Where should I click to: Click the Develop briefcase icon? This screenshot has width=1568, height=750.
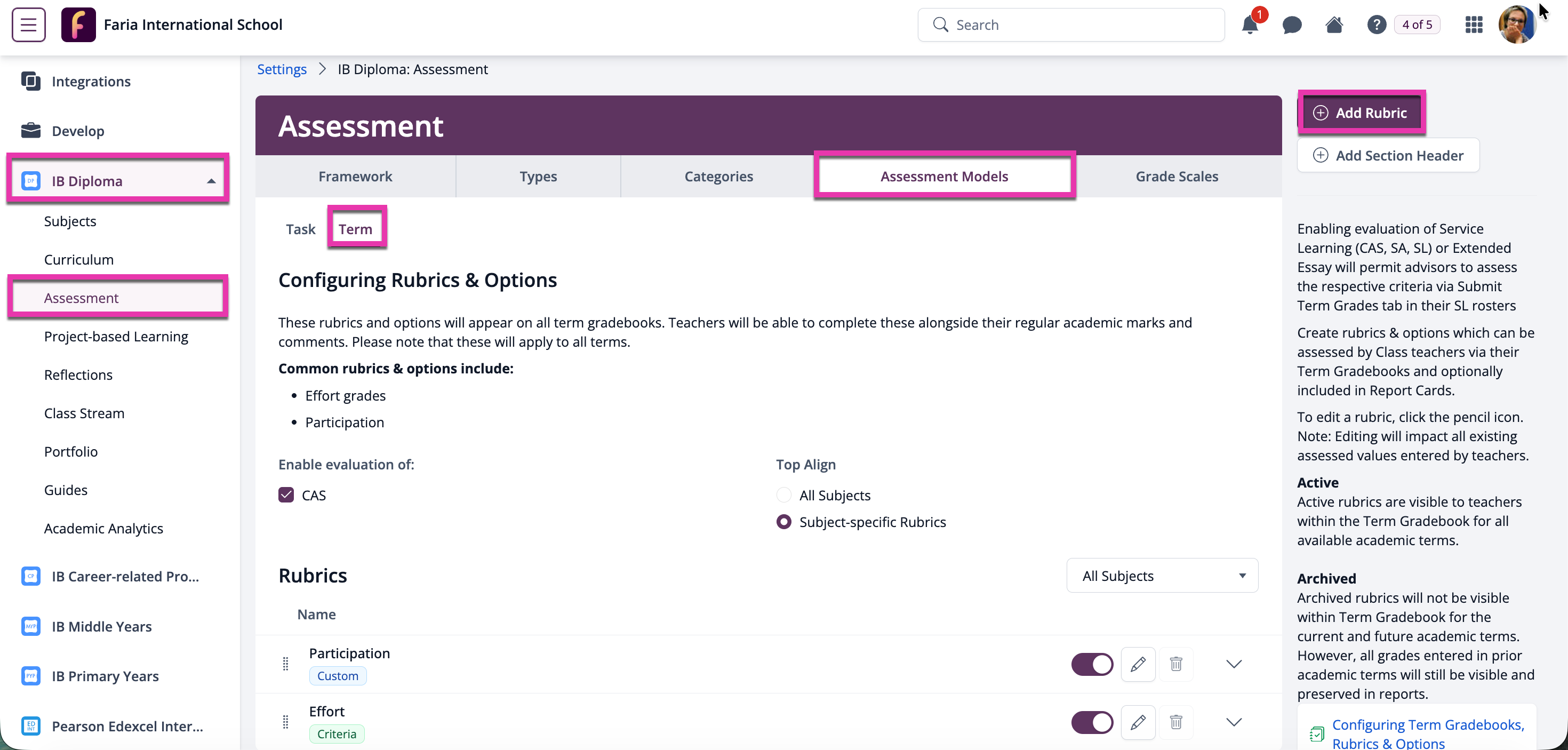coord(30,130)
